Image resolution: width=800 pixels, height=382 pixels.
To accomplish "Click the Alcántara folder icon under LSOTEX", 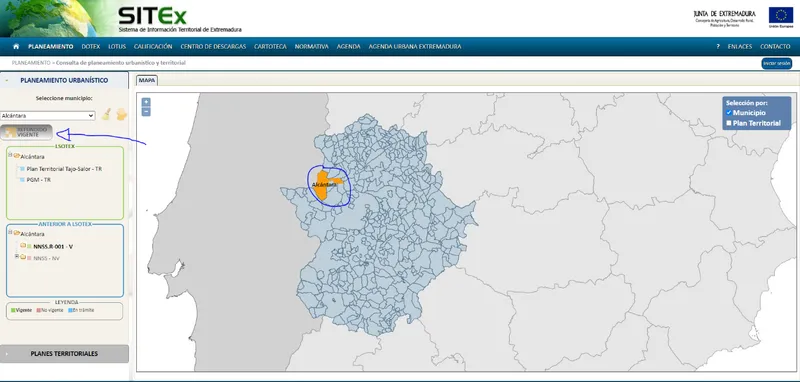I will click(x=17, y=156).
